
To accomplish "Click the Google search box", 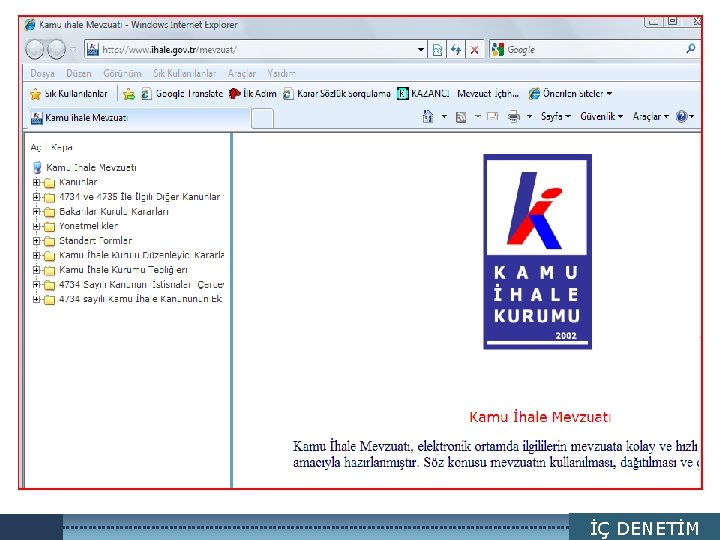I will point(595,50).
